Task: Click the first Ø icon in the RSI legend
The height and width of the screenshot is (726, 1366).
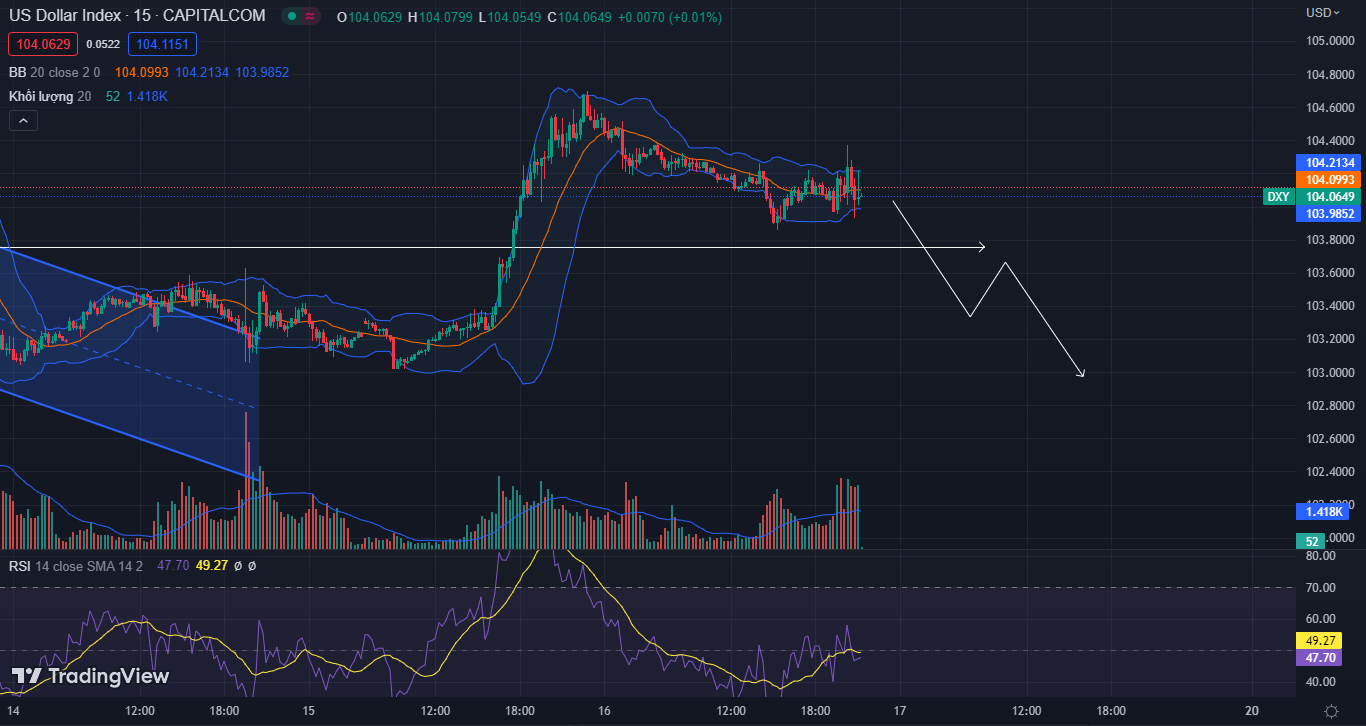Action: tap(238, 565)
